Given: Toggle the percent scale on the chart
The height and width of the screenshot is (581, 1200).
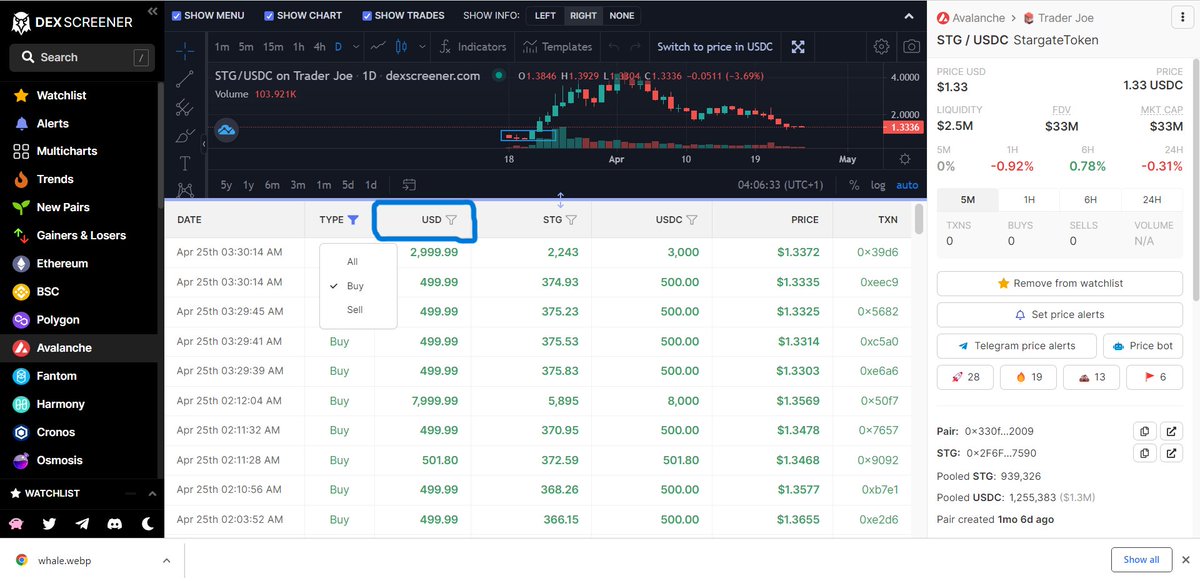Looking at the screenshot, I should [x=854, y=185].
